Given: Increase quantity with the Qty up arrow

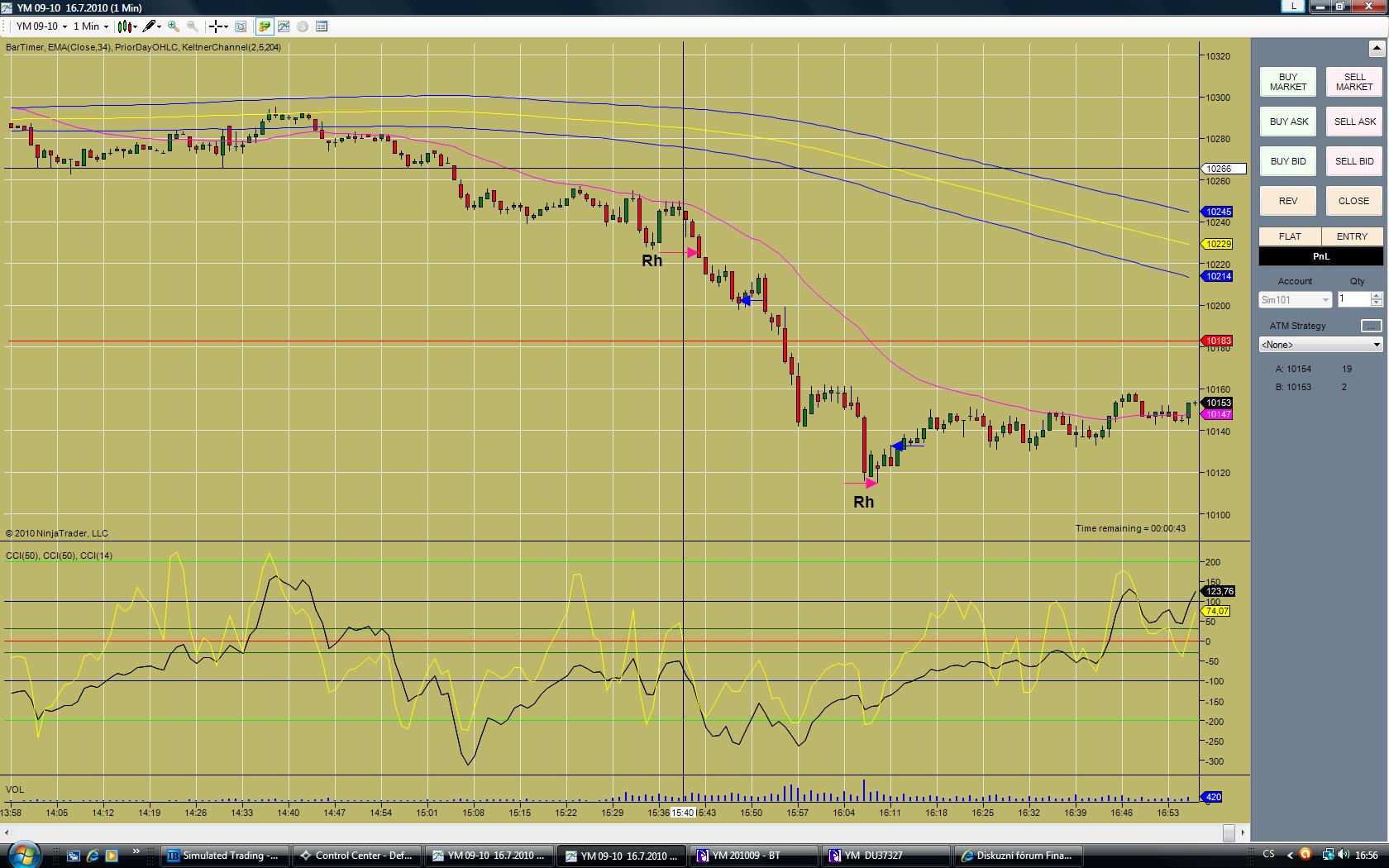Looking at the screenshot, I should click(1376, 295).
